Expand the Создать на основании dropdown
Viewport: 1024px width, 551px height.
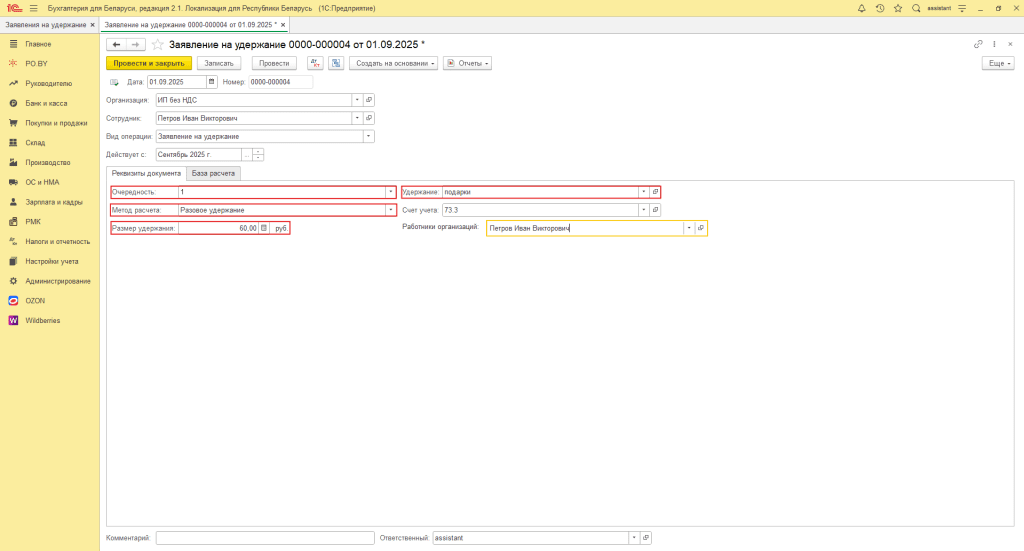[x=393, y=63]
